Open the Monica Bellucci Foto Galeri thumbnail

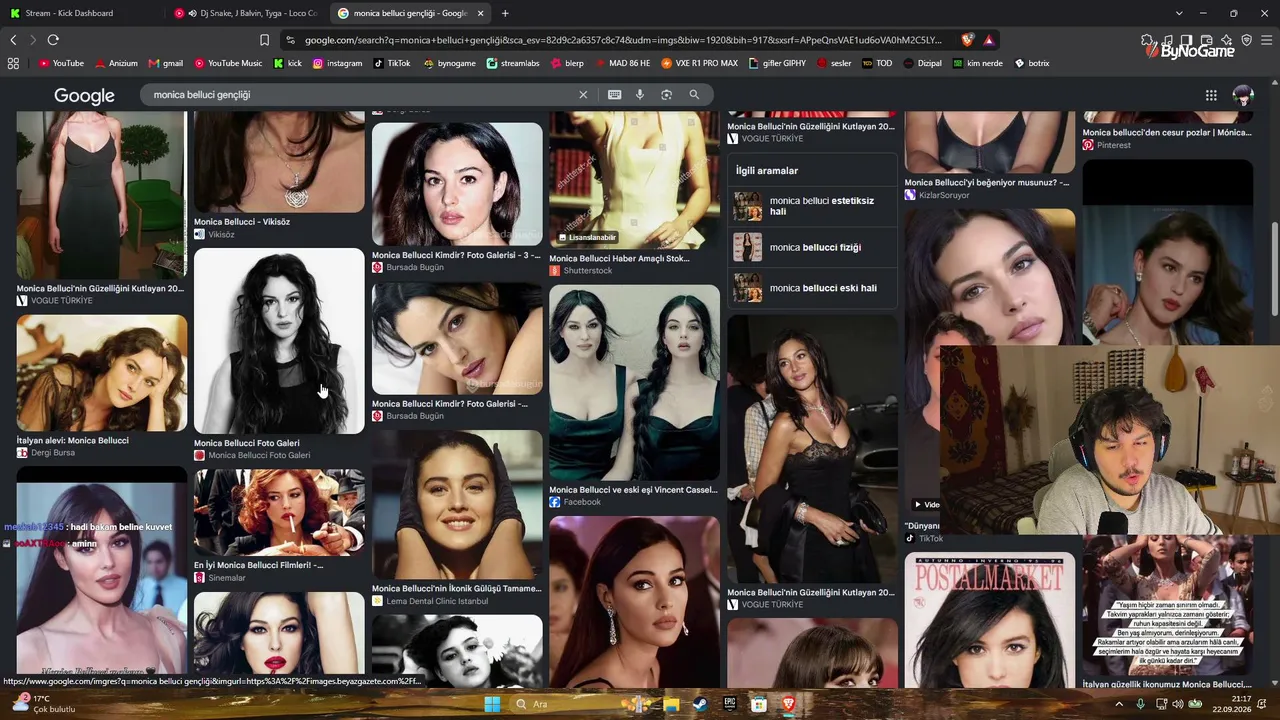[279, 341]
